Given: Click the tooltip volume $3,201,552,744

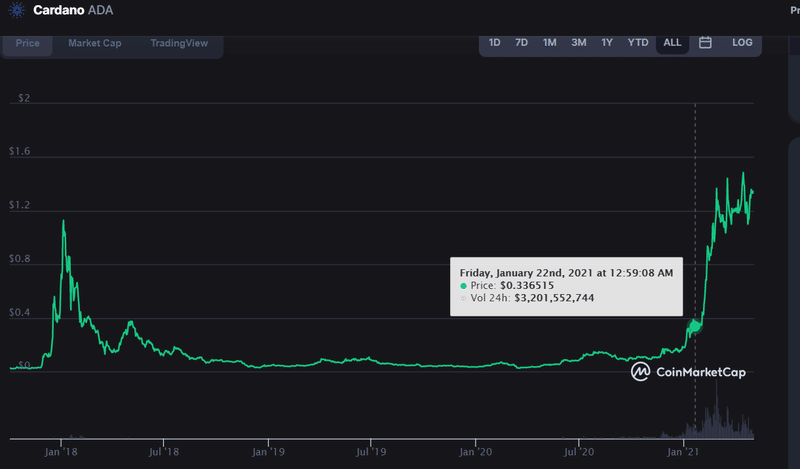Looking at the screenshot, I should coord(554,298).
